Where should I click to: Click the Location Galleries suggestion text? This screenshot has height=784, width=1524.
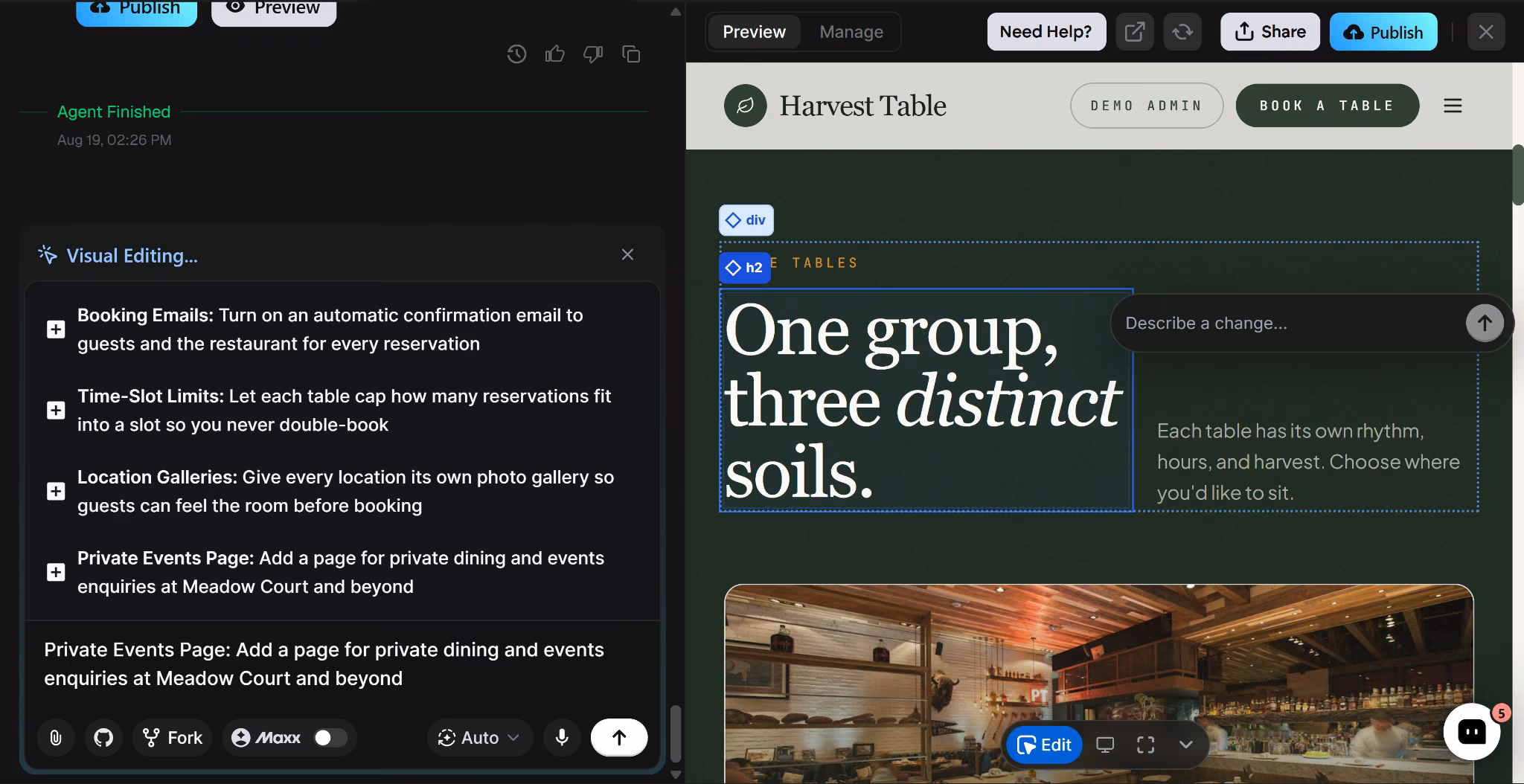click(345, 491)
